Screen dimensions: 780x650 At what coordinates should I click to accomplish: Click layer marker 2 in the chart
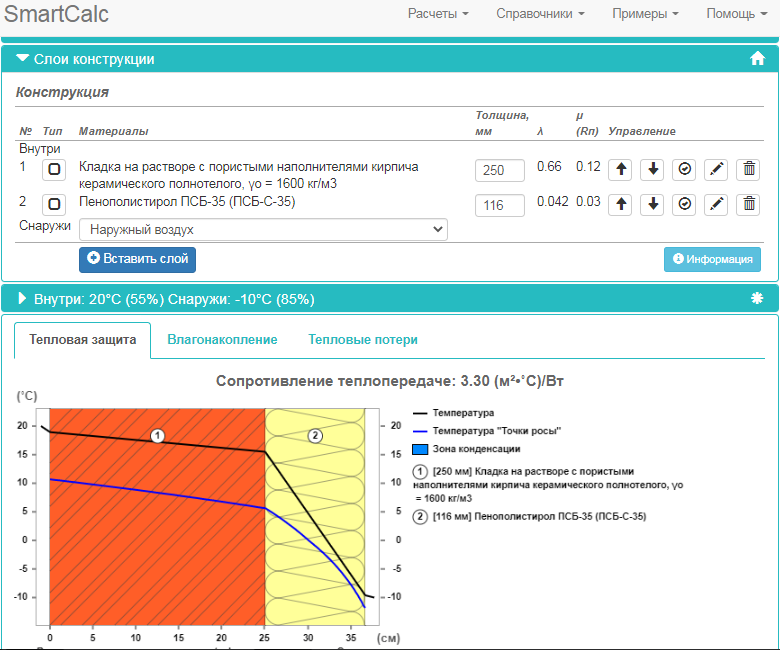[x=315, y=436]
